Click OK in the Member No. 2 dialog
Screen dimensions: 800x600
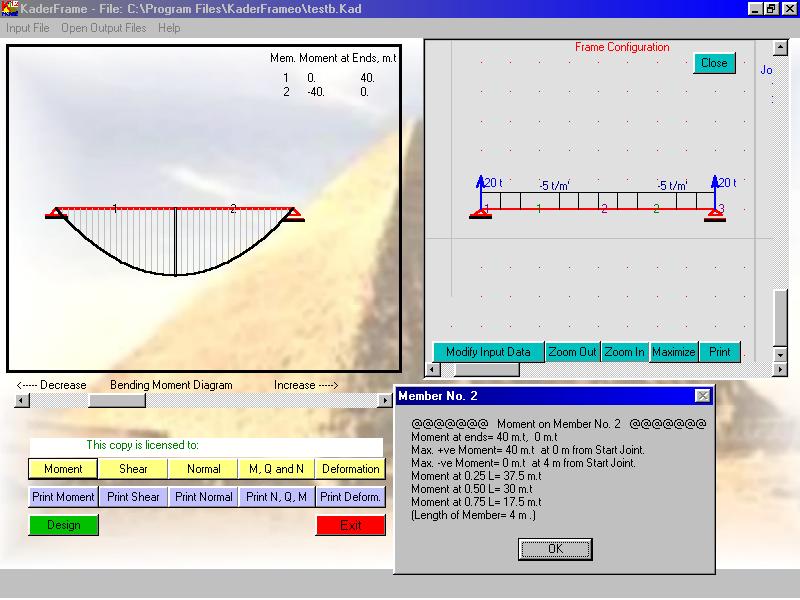coord(555,548)
